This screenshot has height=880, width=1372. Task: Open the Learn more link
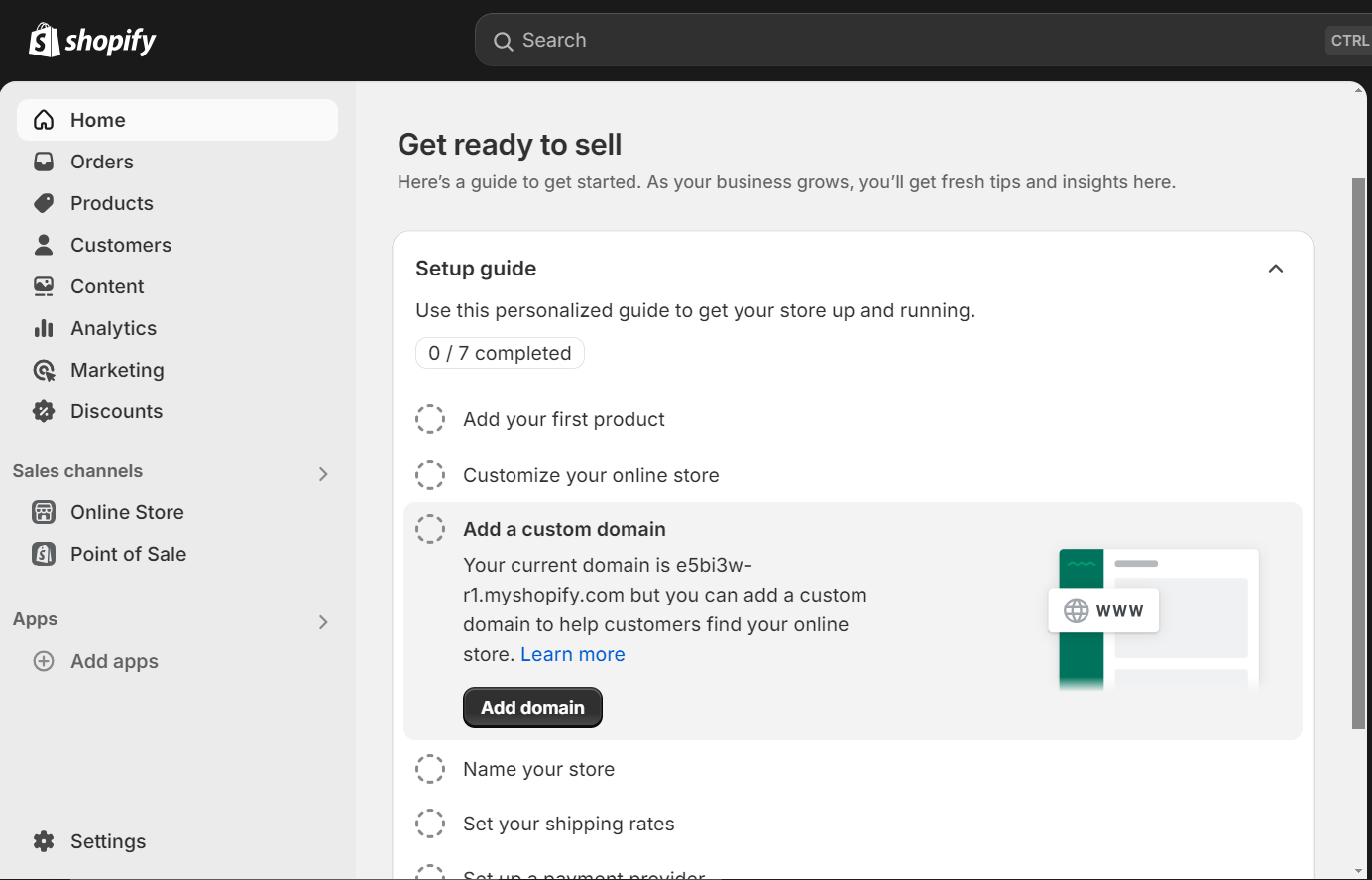coord(573,654)
